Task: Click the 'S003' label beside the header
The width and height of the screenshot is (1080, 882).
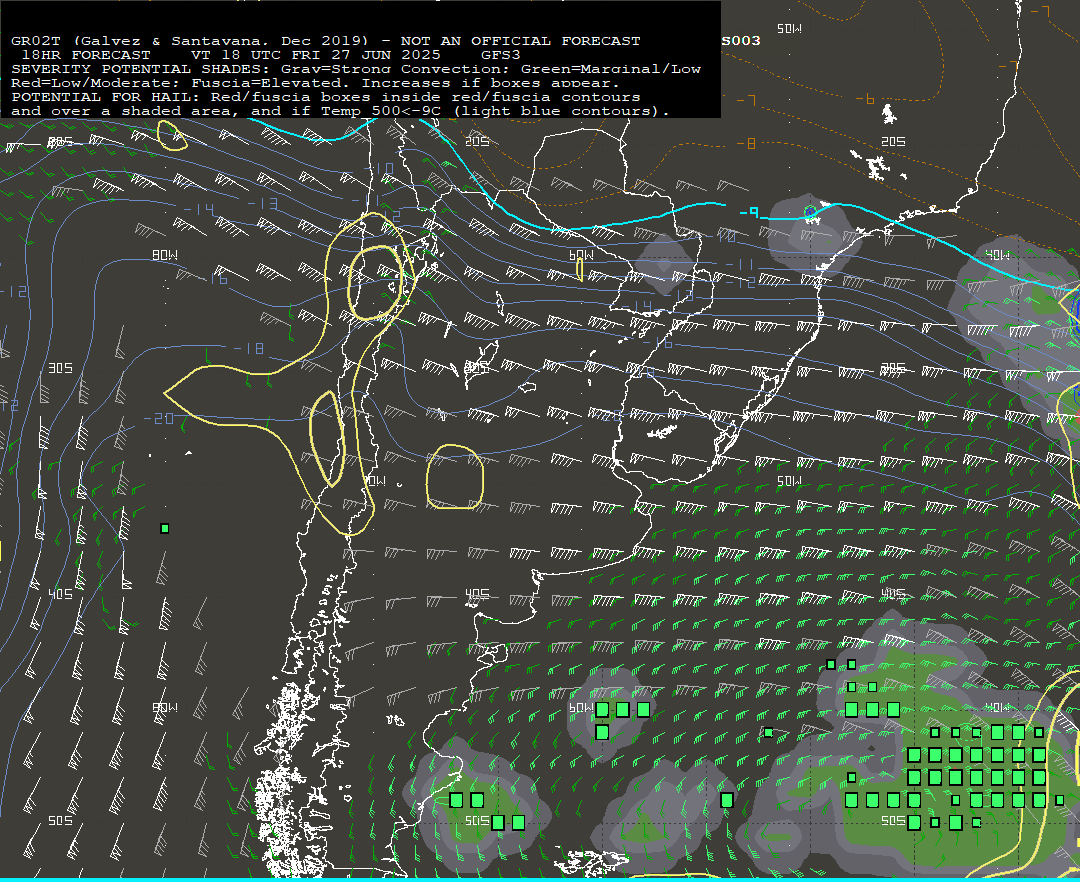Action: 741,41
